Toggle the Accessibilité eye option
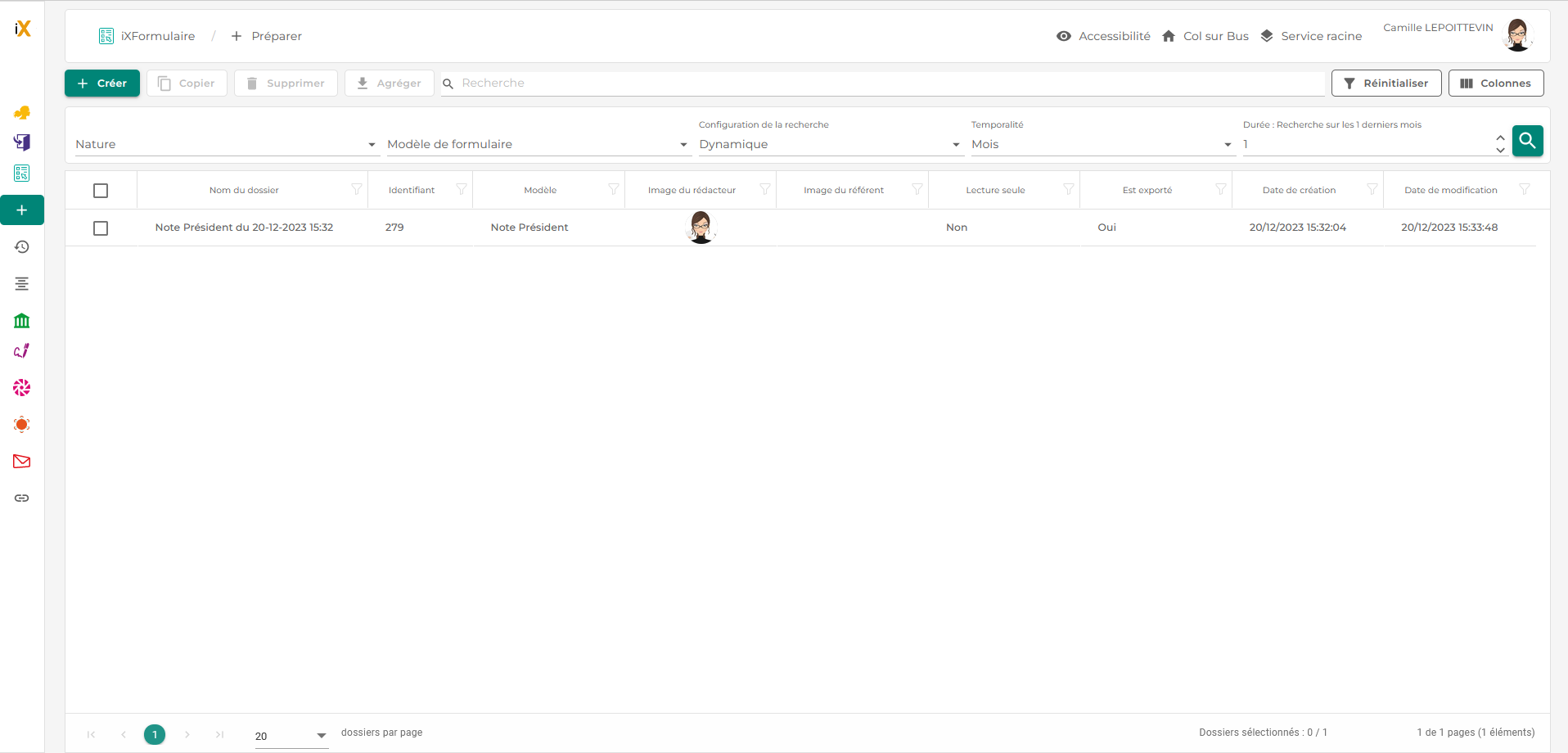This screenshot has width=1568, height=753. pyautogui.click(x=1103, y=36)
